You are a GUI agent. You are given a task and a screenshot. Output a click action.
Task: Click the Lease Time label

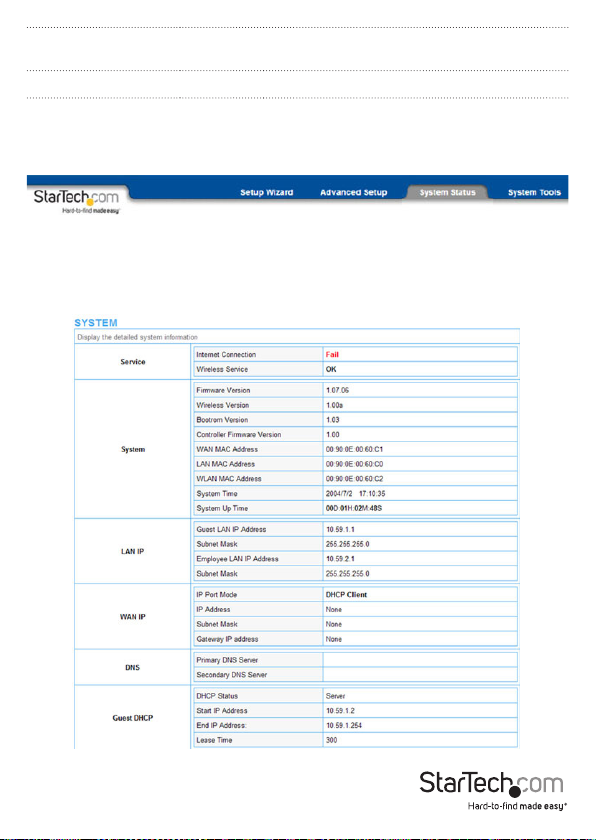(214, 740)
